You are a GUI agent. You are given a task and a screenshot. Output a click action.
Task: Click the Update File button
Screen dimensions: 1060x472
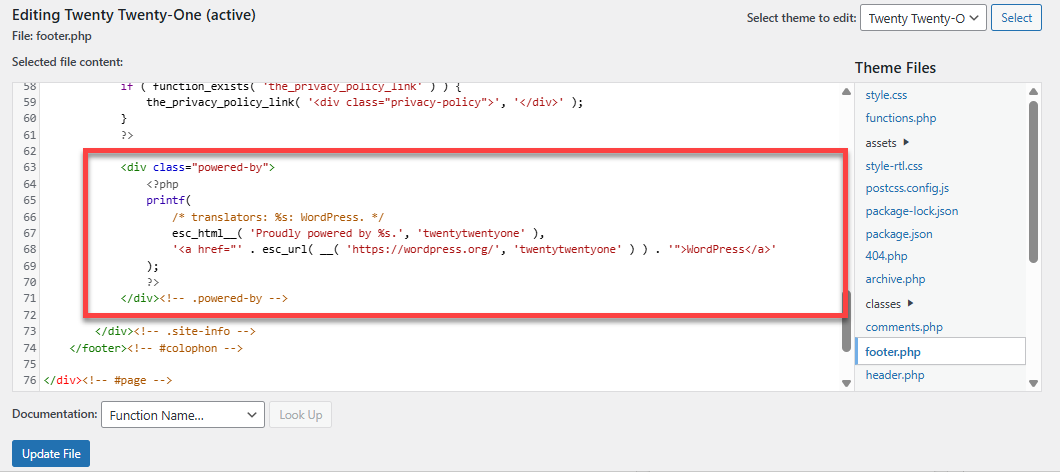(x=51, y=454)
